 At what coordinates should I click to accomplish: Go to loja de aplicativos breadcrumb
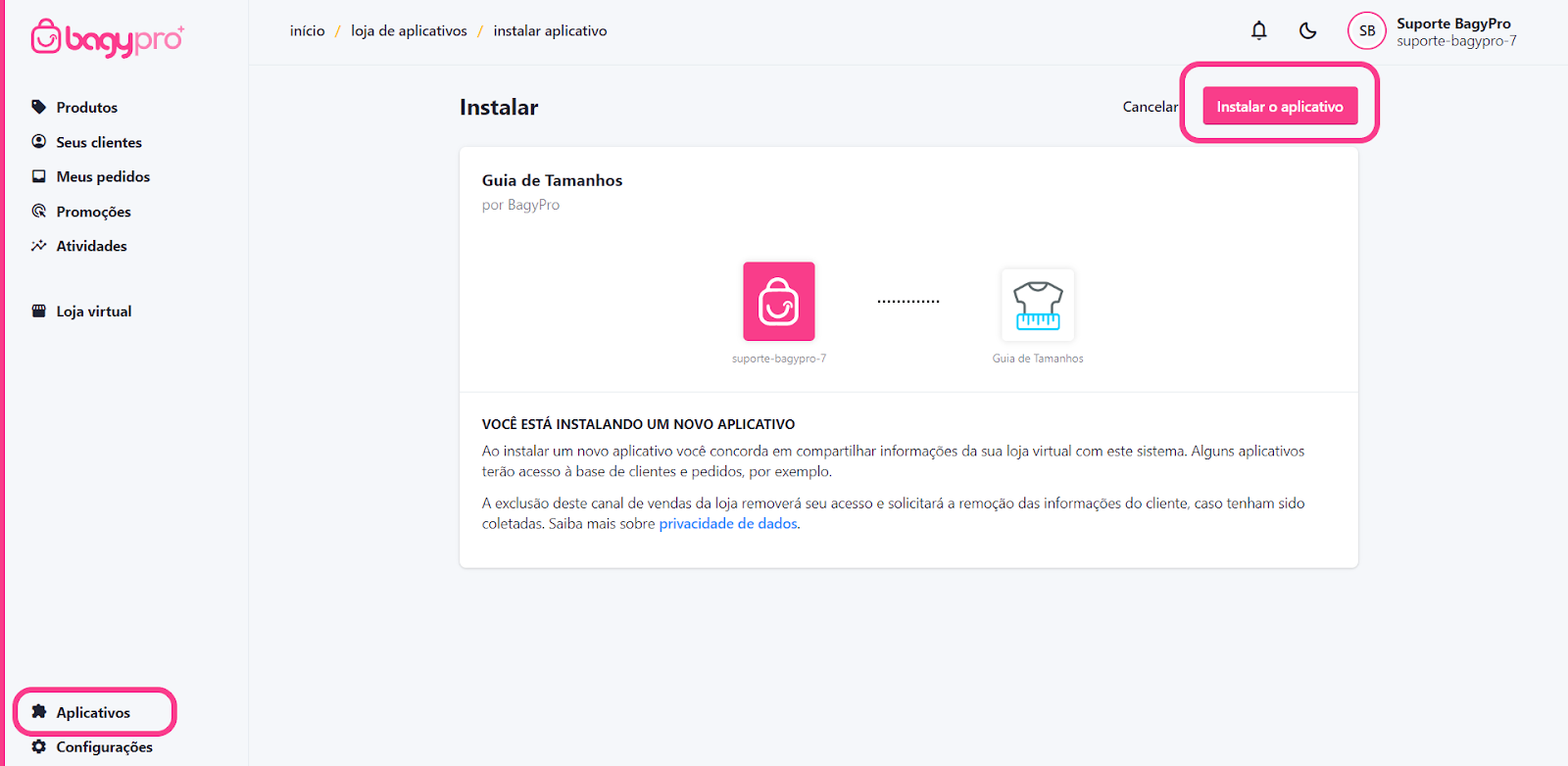point(409,30)
